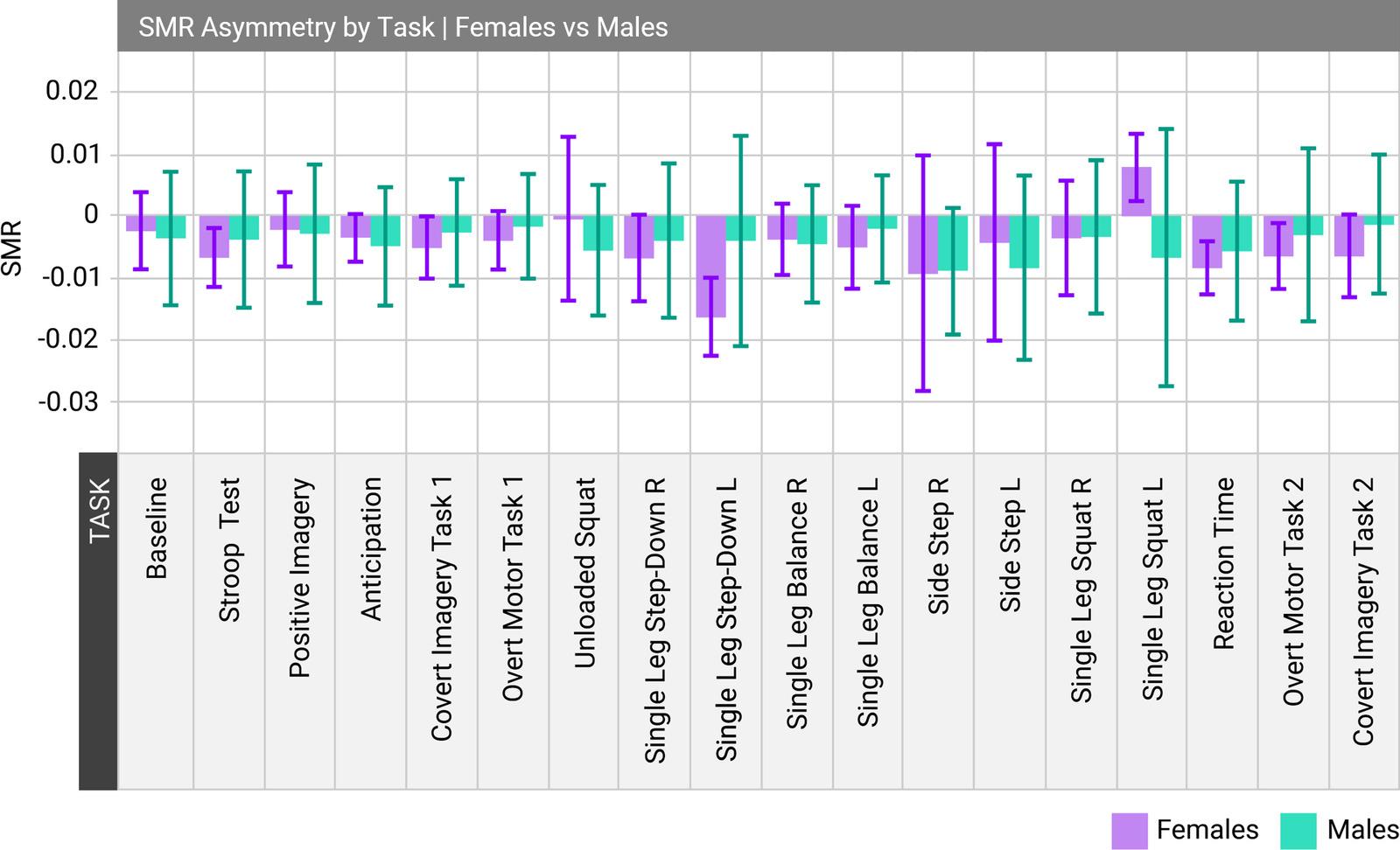Select the Females legend label

(x=1207, y=830)
